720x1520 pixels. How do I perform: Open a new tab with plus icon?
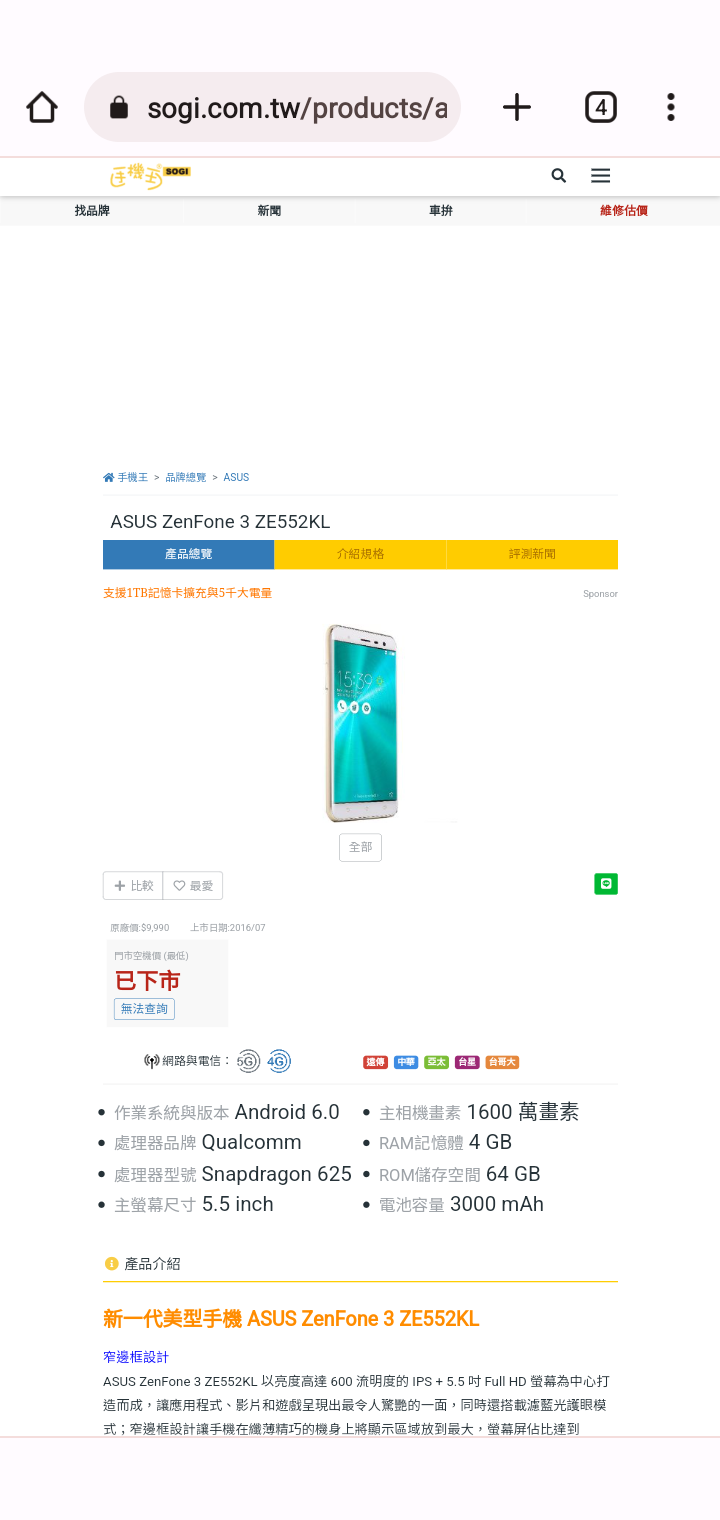(x=516, y=107)
